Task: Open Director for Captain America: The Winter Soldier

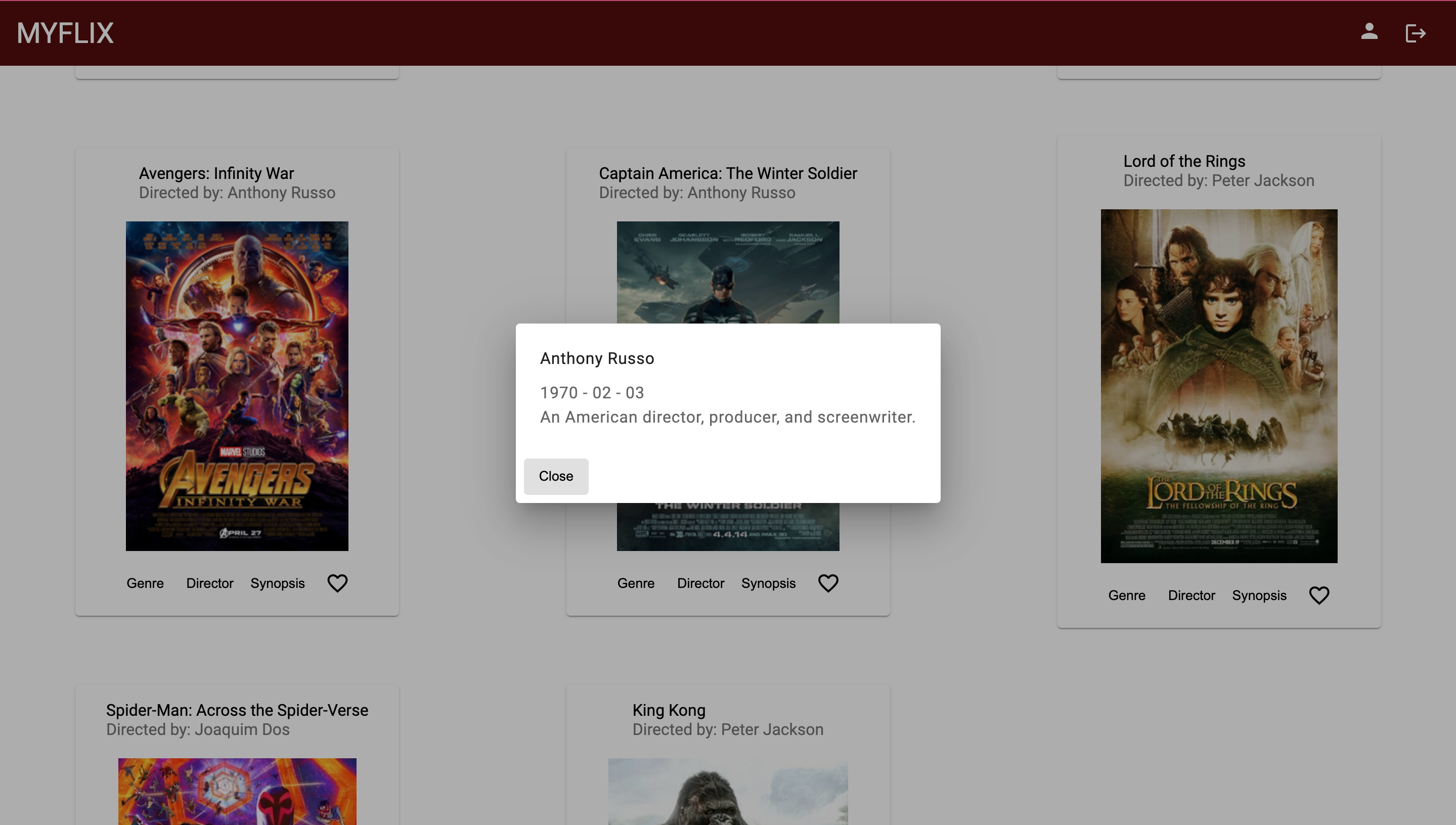Action: [x=700, y=583]
